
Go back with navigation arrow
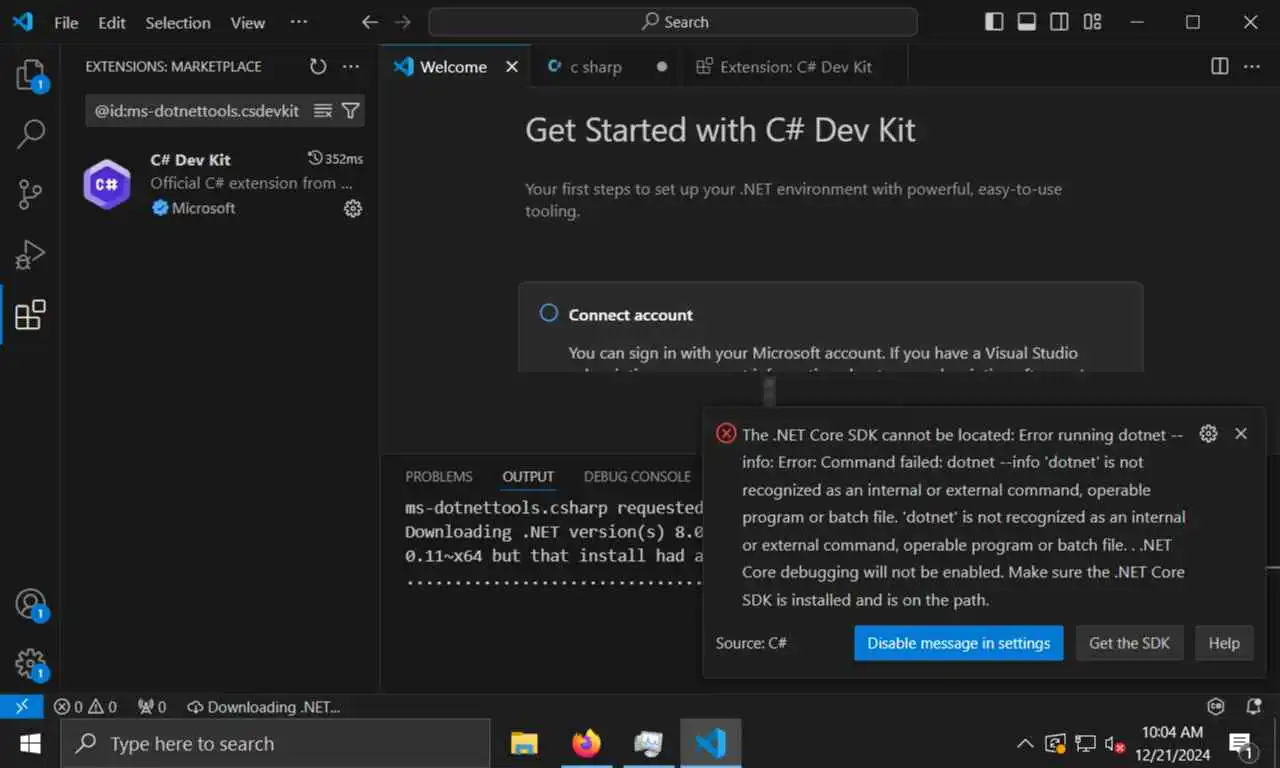click(x=370, y=22)
